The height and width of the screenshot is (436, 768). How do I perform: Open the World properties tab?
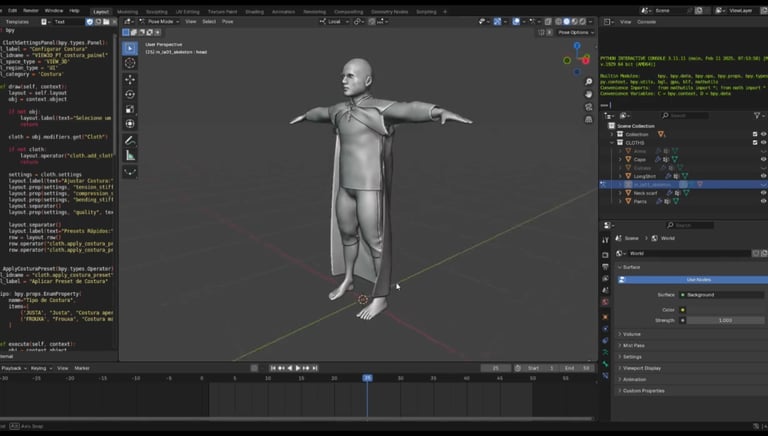605,302
